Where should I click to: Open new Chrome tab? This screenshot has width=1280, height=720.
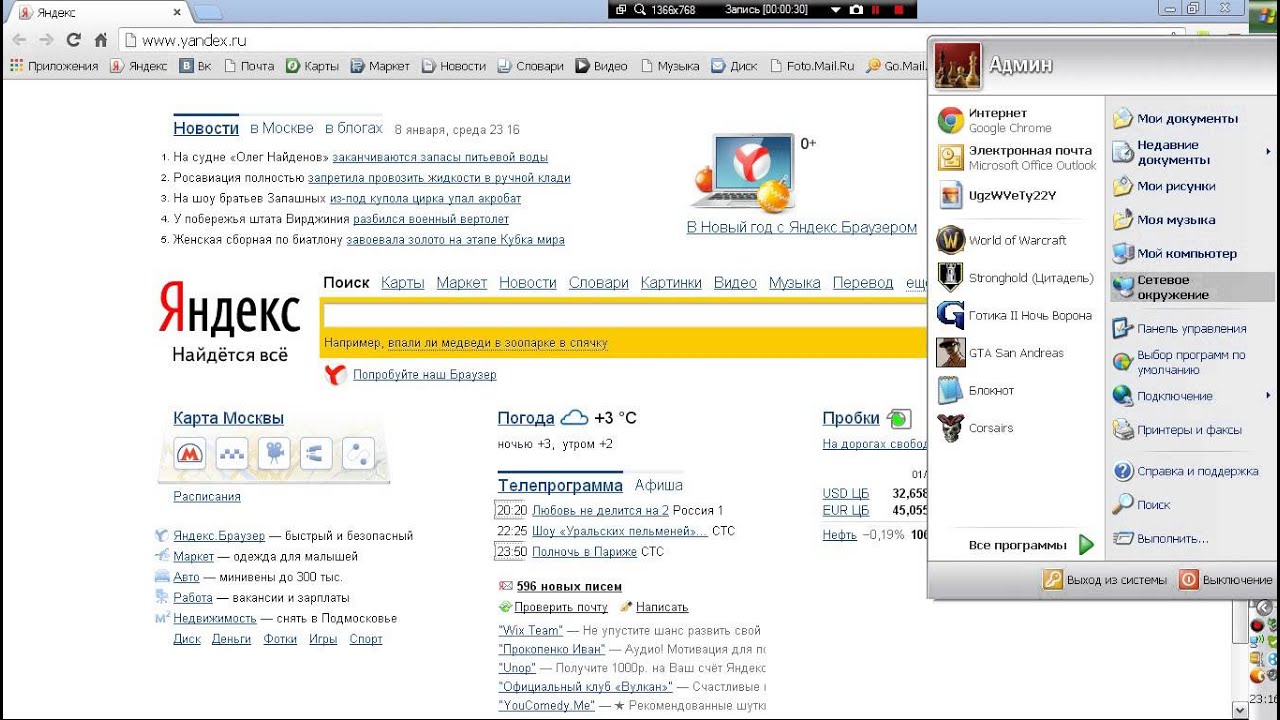[207, 13]
